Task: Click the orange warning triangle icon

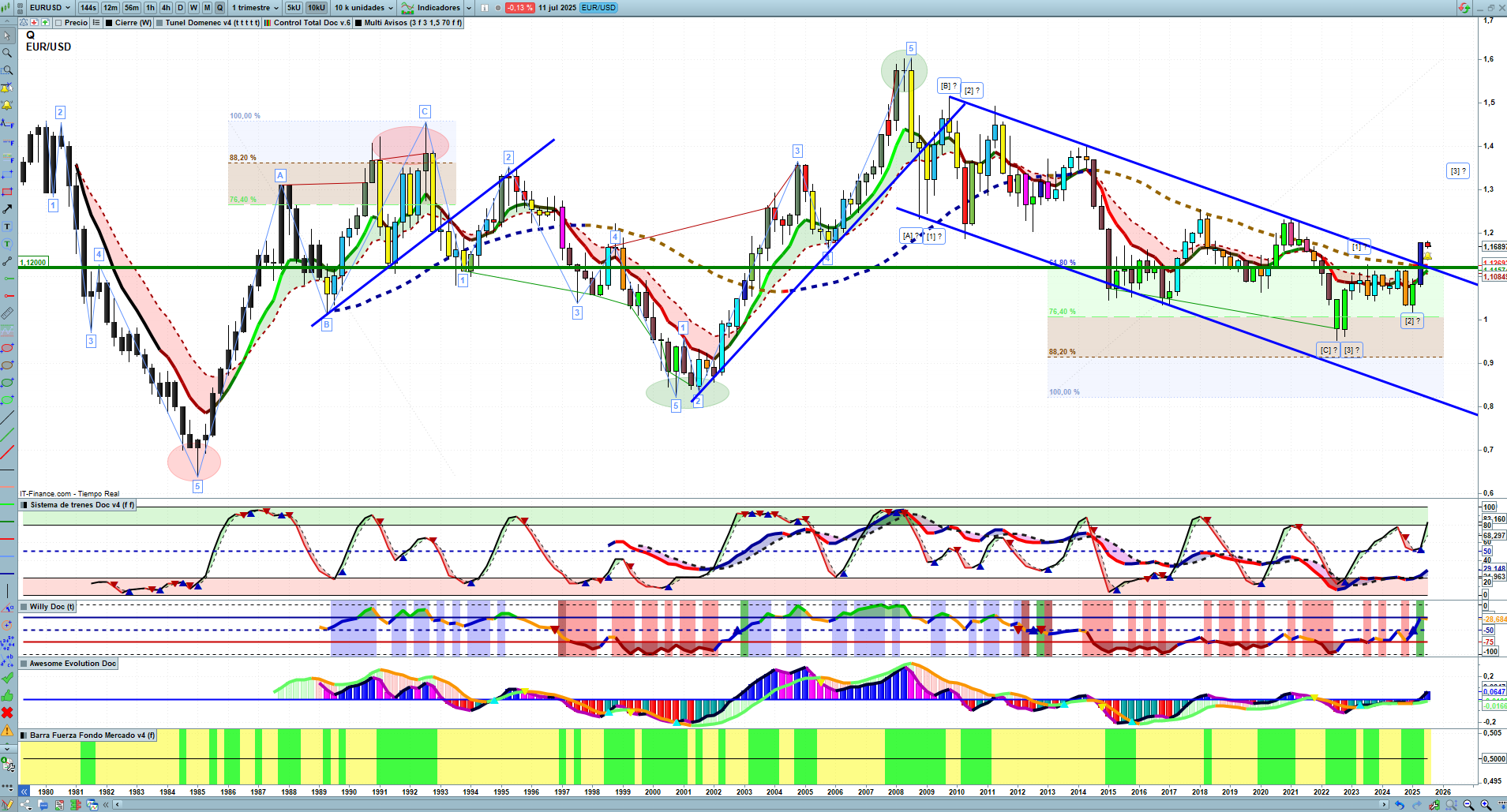Action: point(7,730)
